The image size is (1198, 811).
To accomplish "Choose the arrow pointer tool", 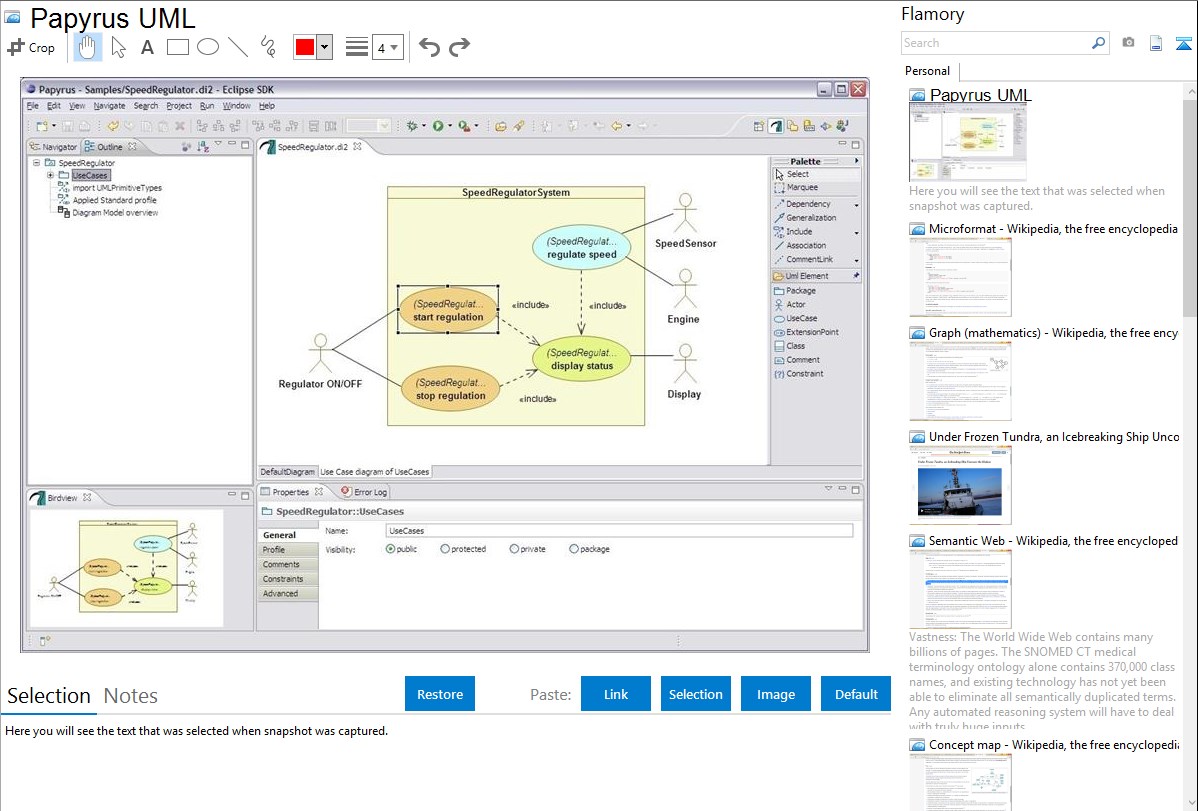I will coord(118,47).
